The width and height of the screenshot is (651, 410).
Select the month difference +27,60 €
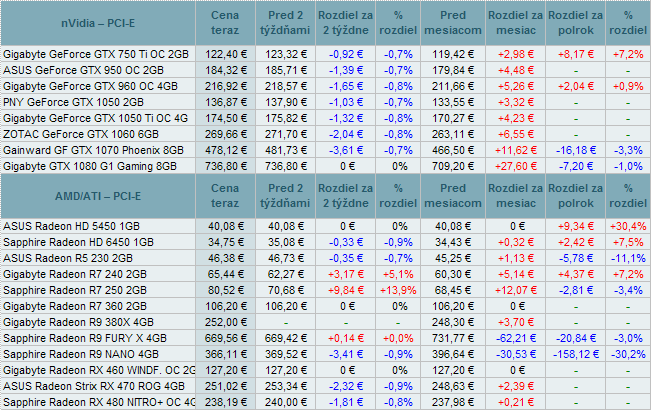[516, 166]
